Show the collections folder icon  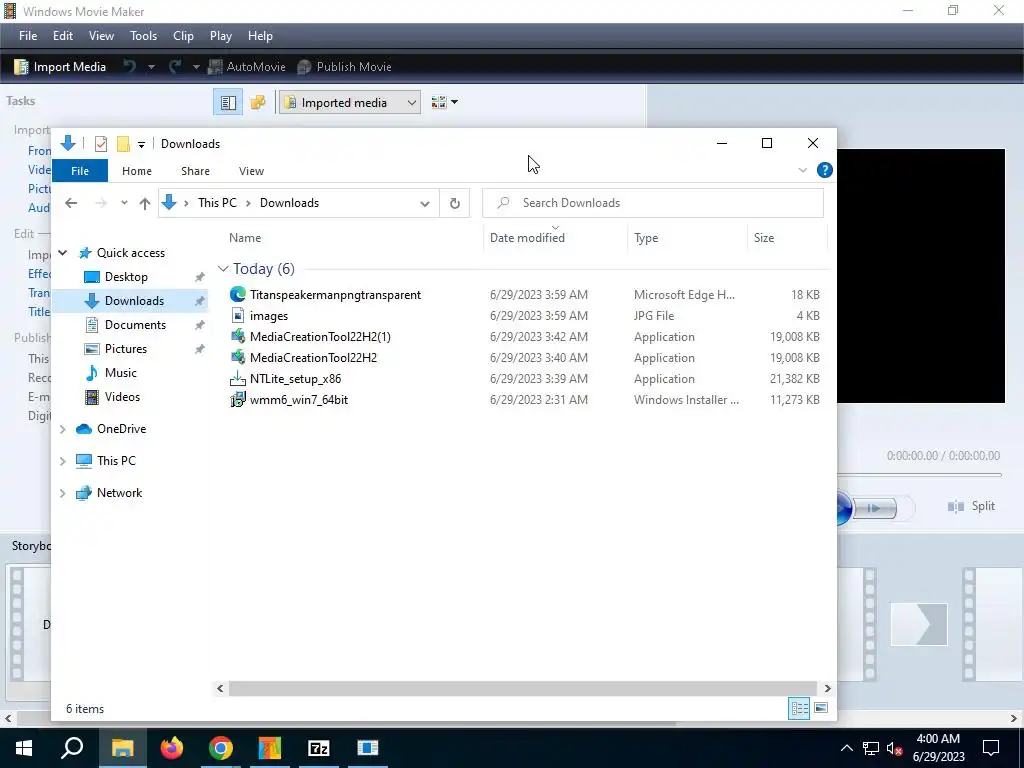[x=258, y=103]
